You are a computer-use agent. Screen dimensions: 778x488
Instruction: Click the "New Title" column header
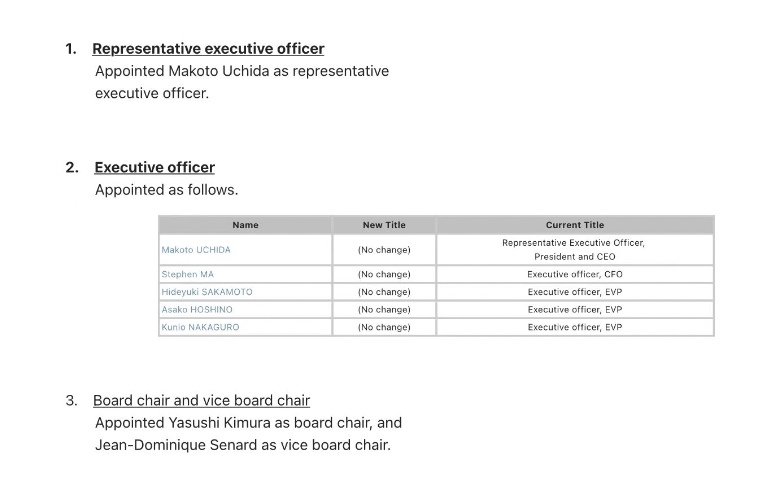(x=384, y=225)
